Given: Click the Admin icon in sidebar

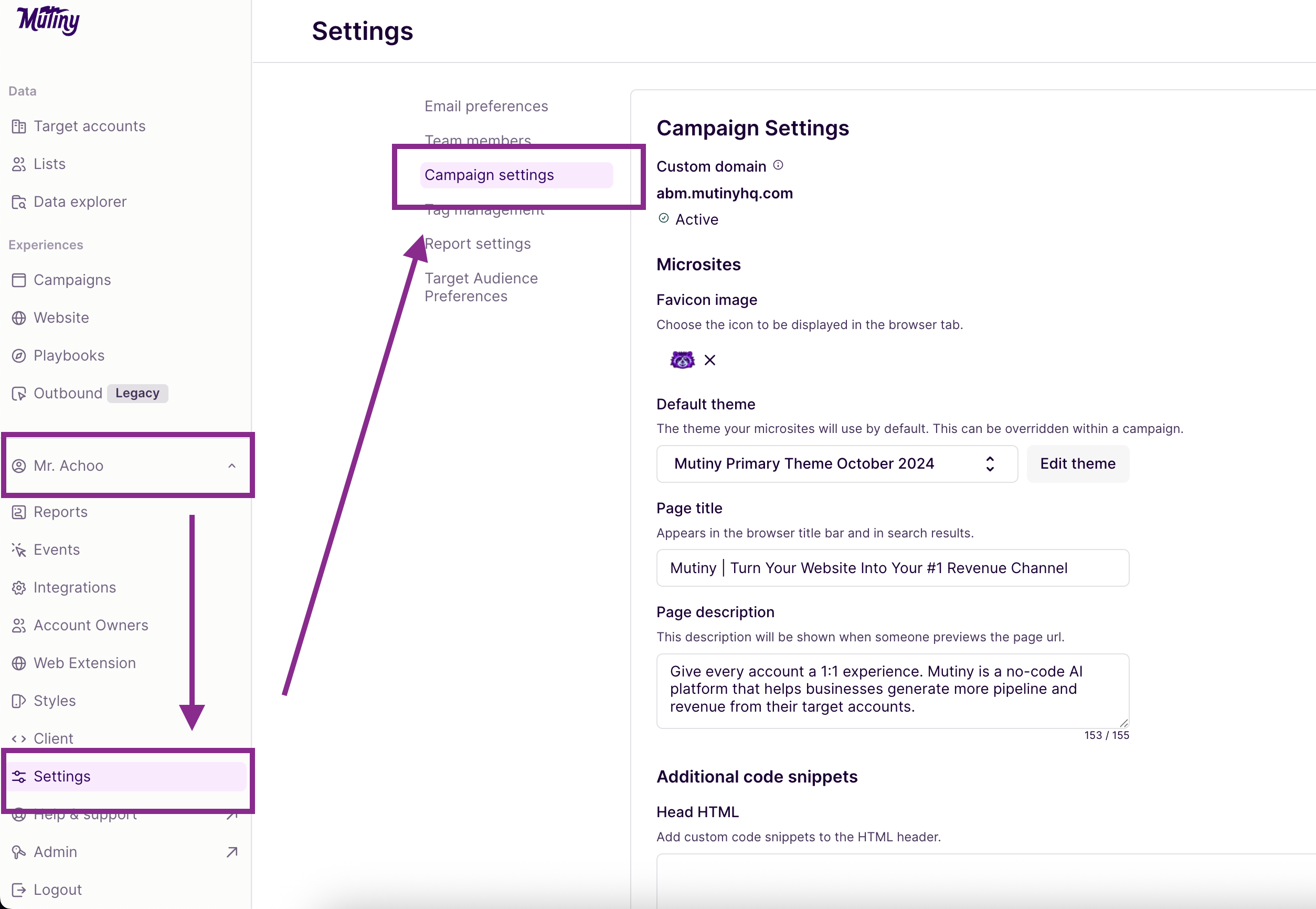Looking at the screenshot, I should [19, 852].
